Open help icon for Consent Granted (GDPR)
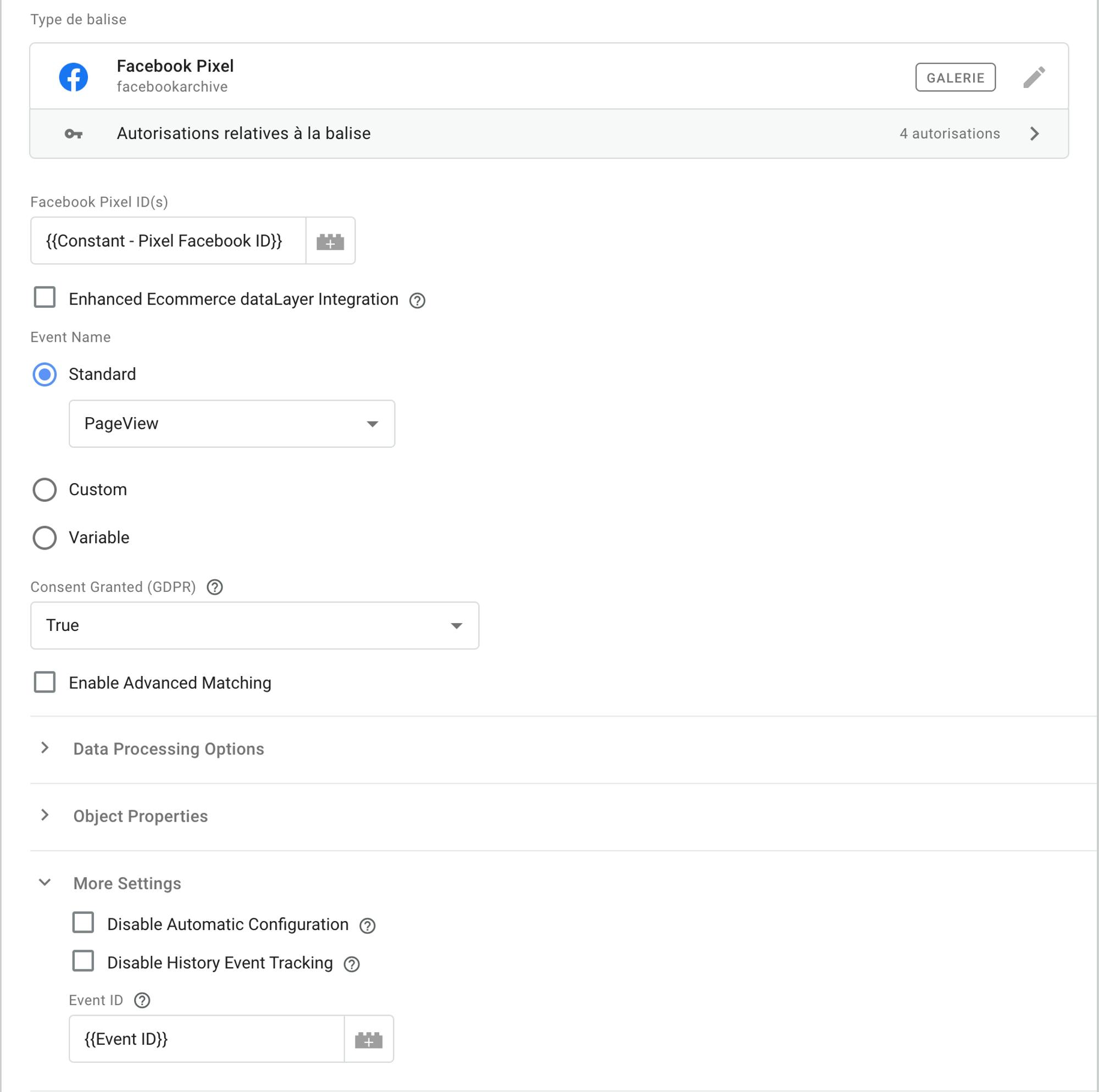The height and width of the screenshot is (1092, 1099). (214, 587)
